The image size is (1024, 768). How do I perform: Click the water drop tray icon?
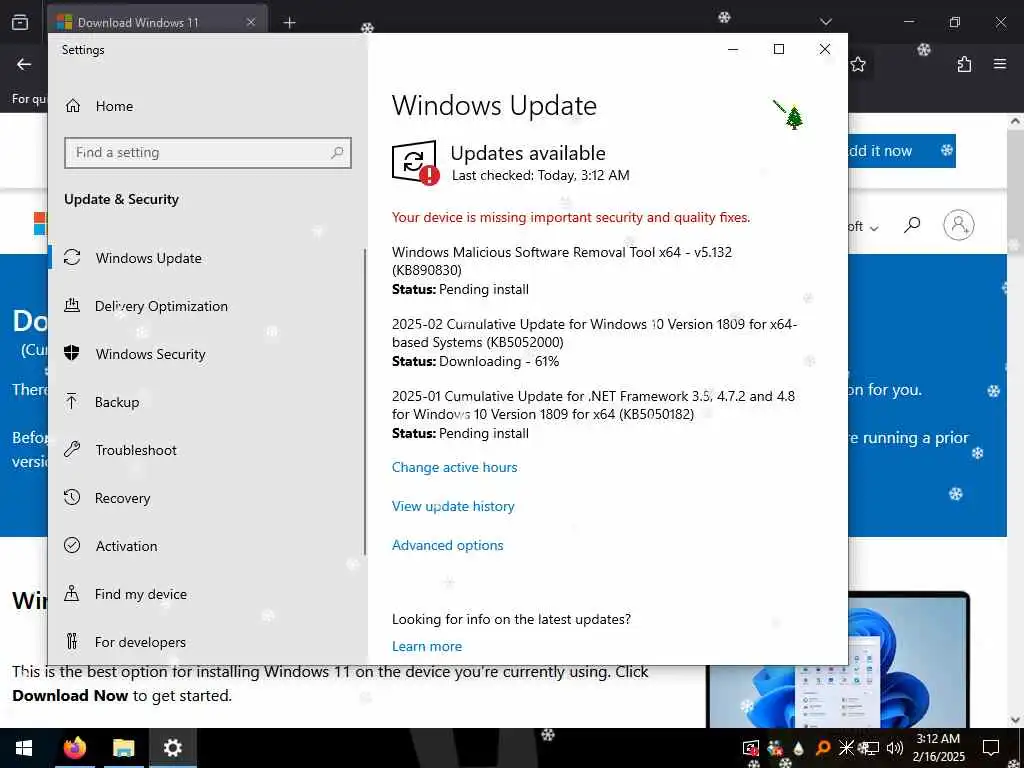(798, 748)
